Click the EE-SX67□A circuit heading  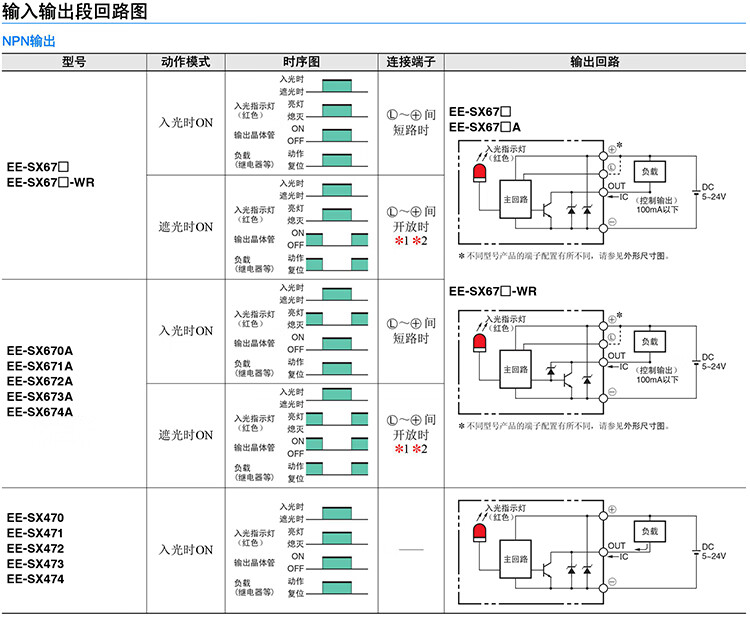pyautogui.click(x=485, y=127)
